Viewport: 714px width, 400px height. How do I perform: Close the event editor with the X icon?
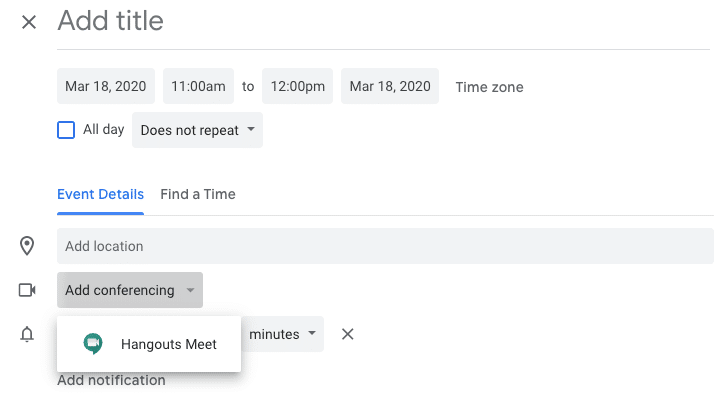coord(29,22)
